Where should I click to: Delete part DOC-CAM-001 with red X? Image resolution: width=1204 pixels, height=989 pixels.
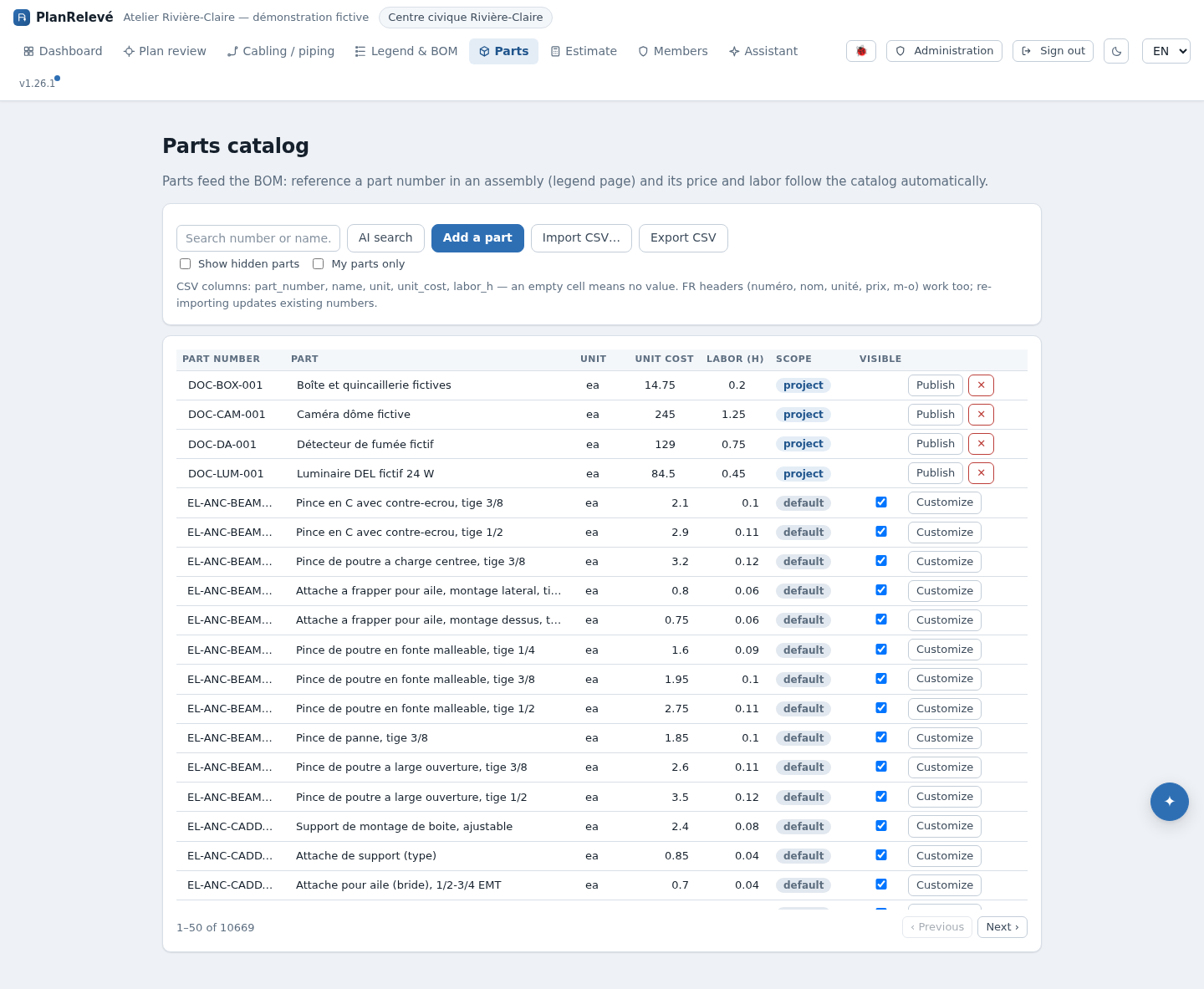[x=981, y=415]
